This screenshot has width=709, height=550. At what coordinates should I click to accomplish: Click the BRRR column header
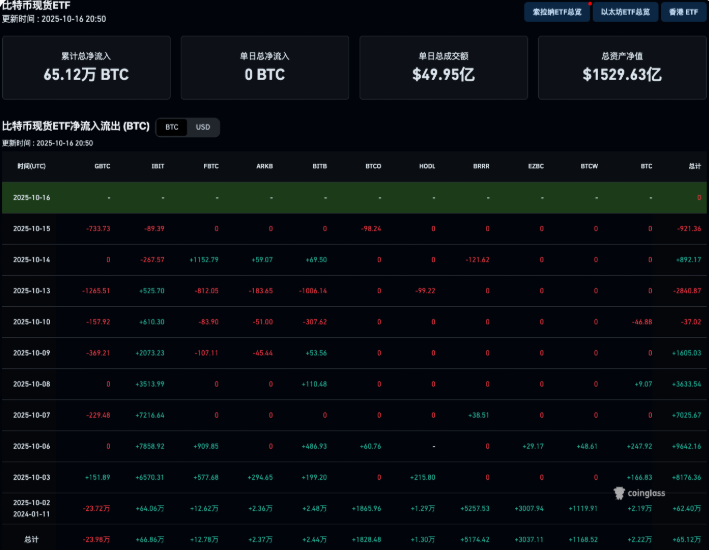(x=482, y=166)
